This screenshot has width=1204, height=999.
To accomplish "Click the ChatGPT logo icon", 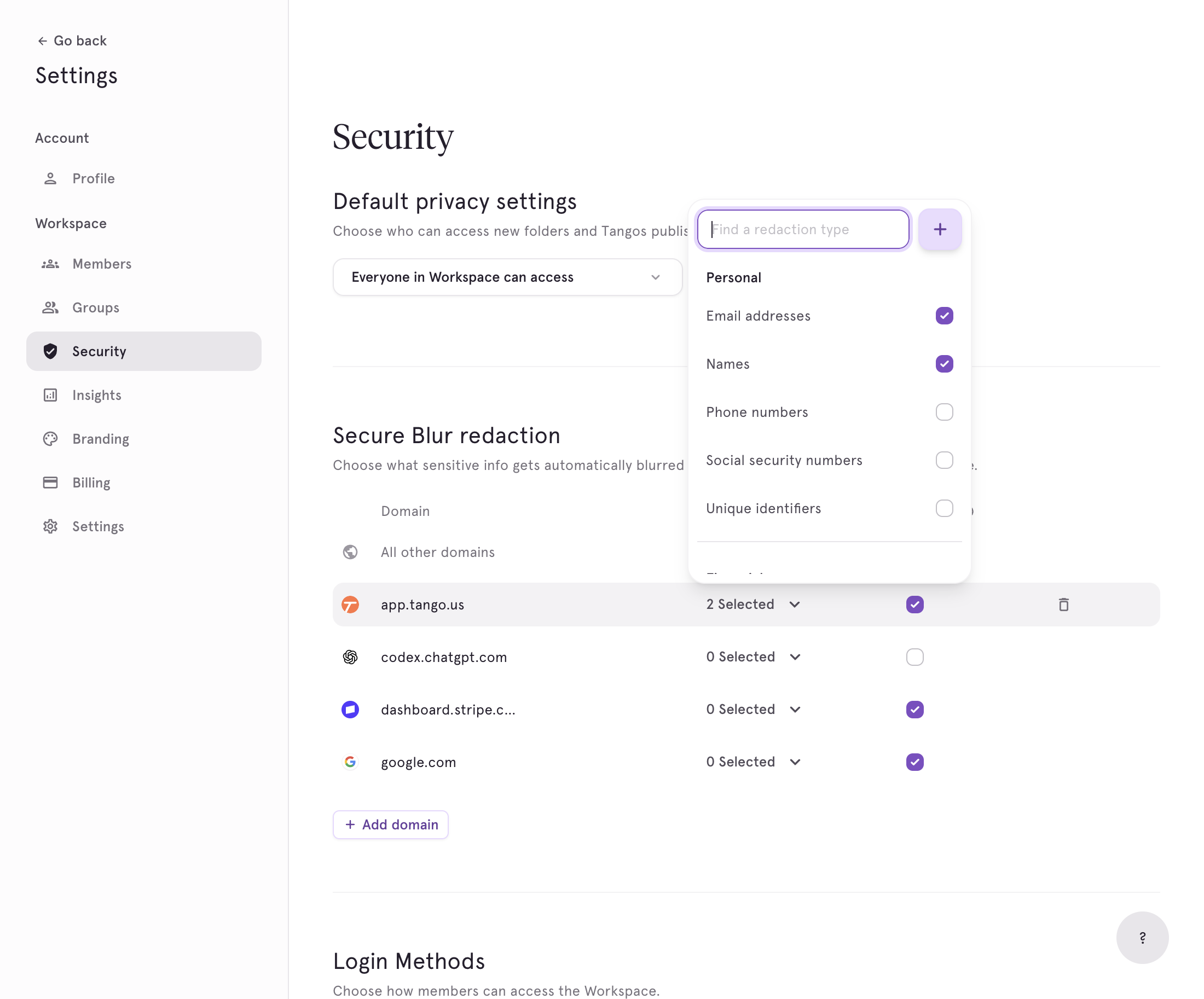I will pos(350,657).
